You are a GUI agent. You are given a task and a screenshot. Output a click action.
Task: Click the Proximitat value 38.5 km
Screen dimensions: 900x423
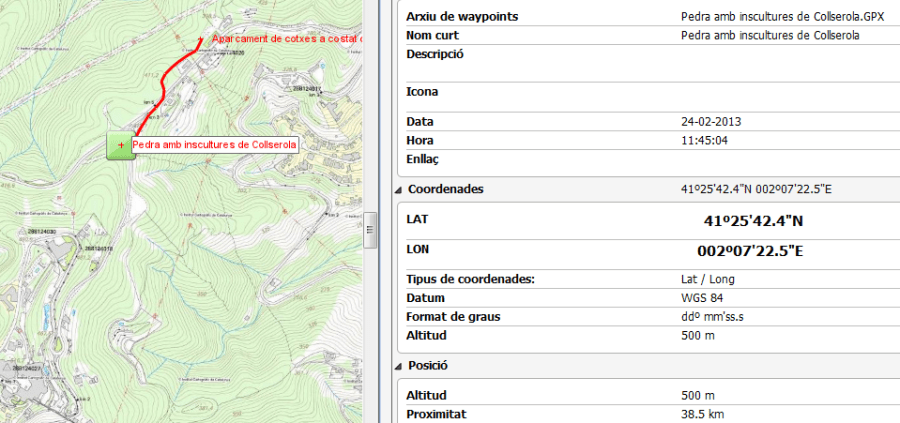tap(702, 413)
